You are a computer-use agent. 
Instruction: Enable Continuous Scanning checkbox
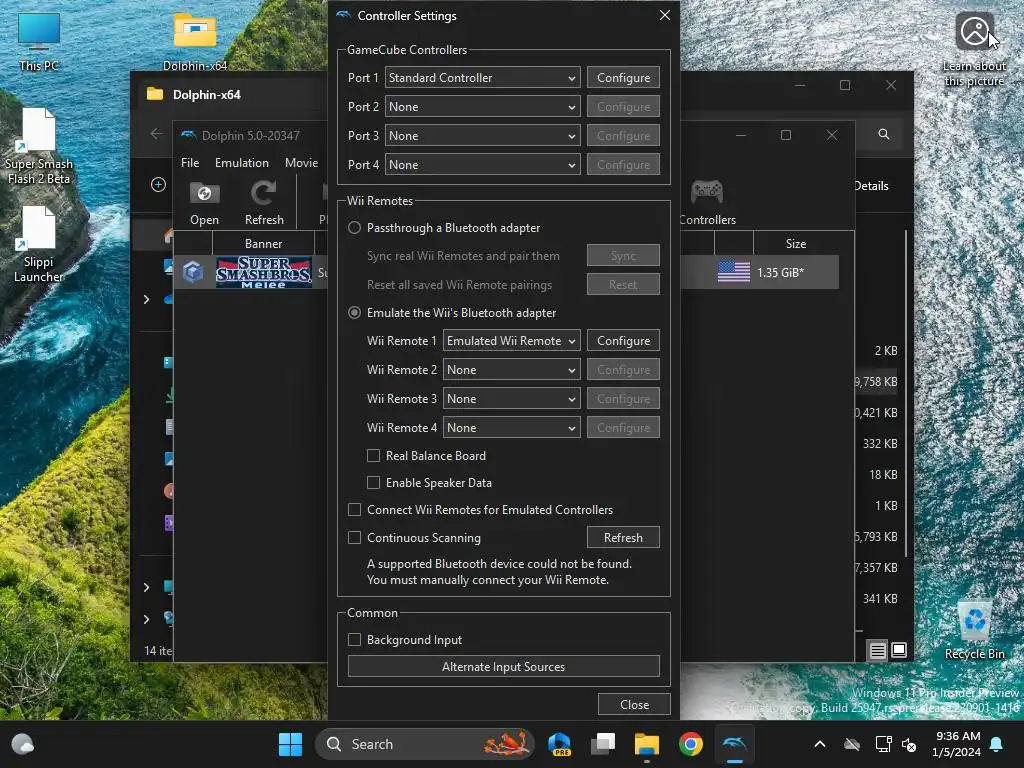(x=355, y=537)
